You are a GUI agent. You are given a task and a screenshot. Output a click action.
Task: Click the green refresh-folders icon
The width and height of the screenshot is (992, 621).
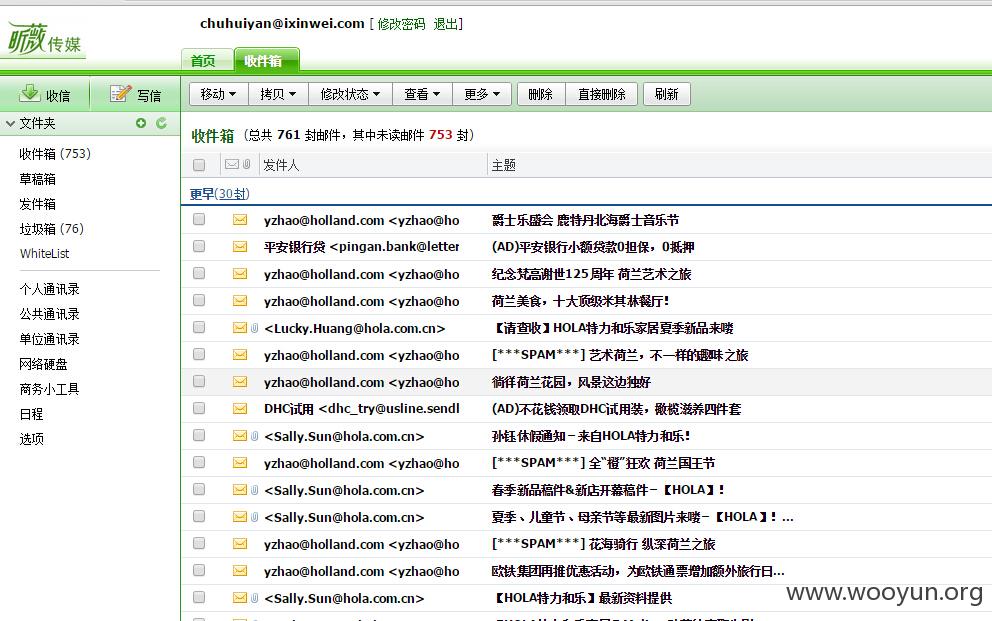click(161, 123)
